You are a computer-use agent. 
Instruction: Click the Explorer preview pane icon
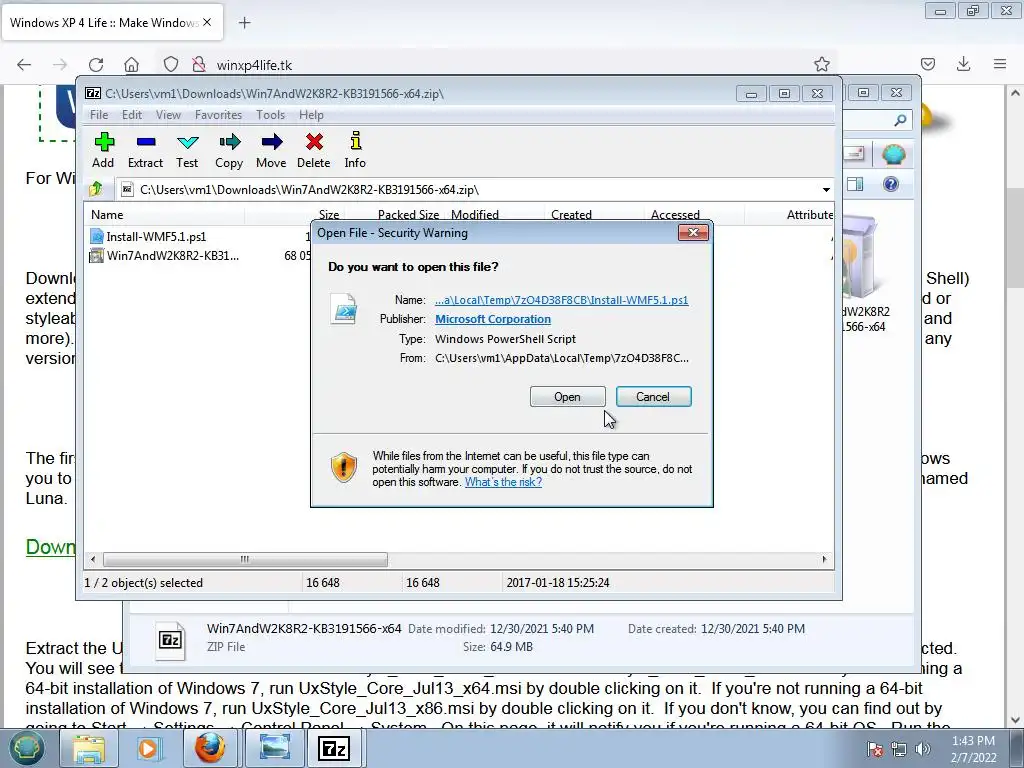pos(855,184)
